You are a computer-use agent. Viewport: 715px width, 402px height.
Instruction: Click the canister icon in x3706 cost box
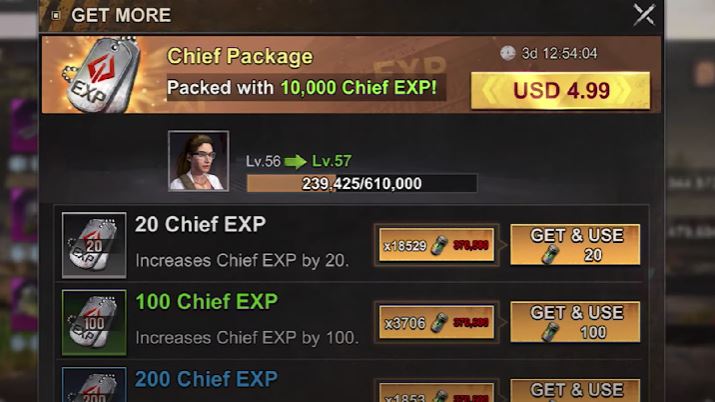tap(439, 323)
